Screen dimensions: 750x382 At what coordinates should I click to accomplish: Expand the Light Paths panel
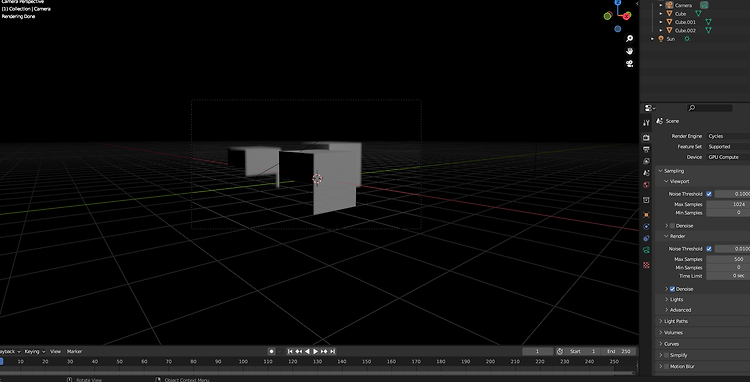[x=661, y=321]
